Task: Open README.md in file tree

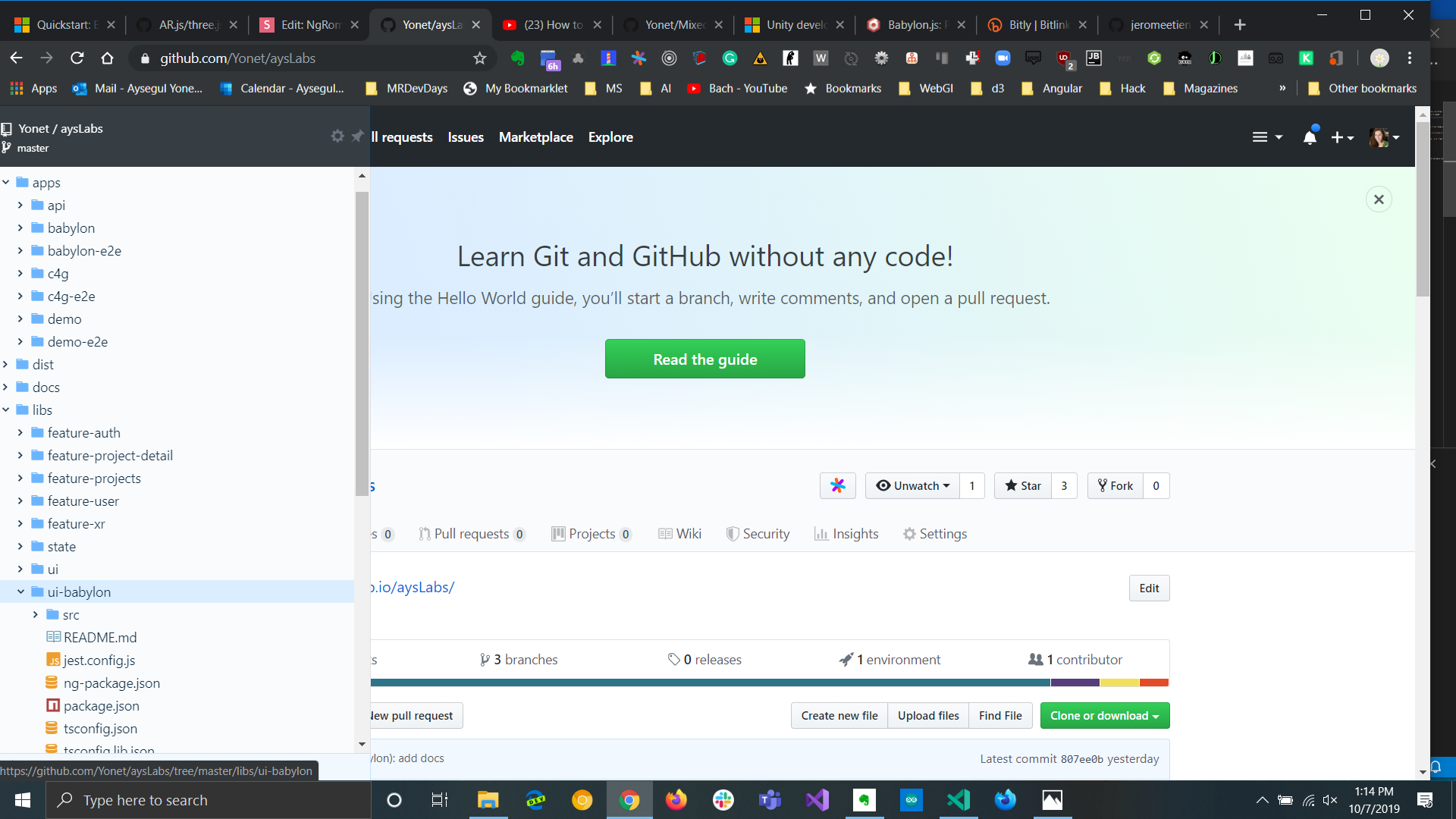Action: tap(100, 638)
